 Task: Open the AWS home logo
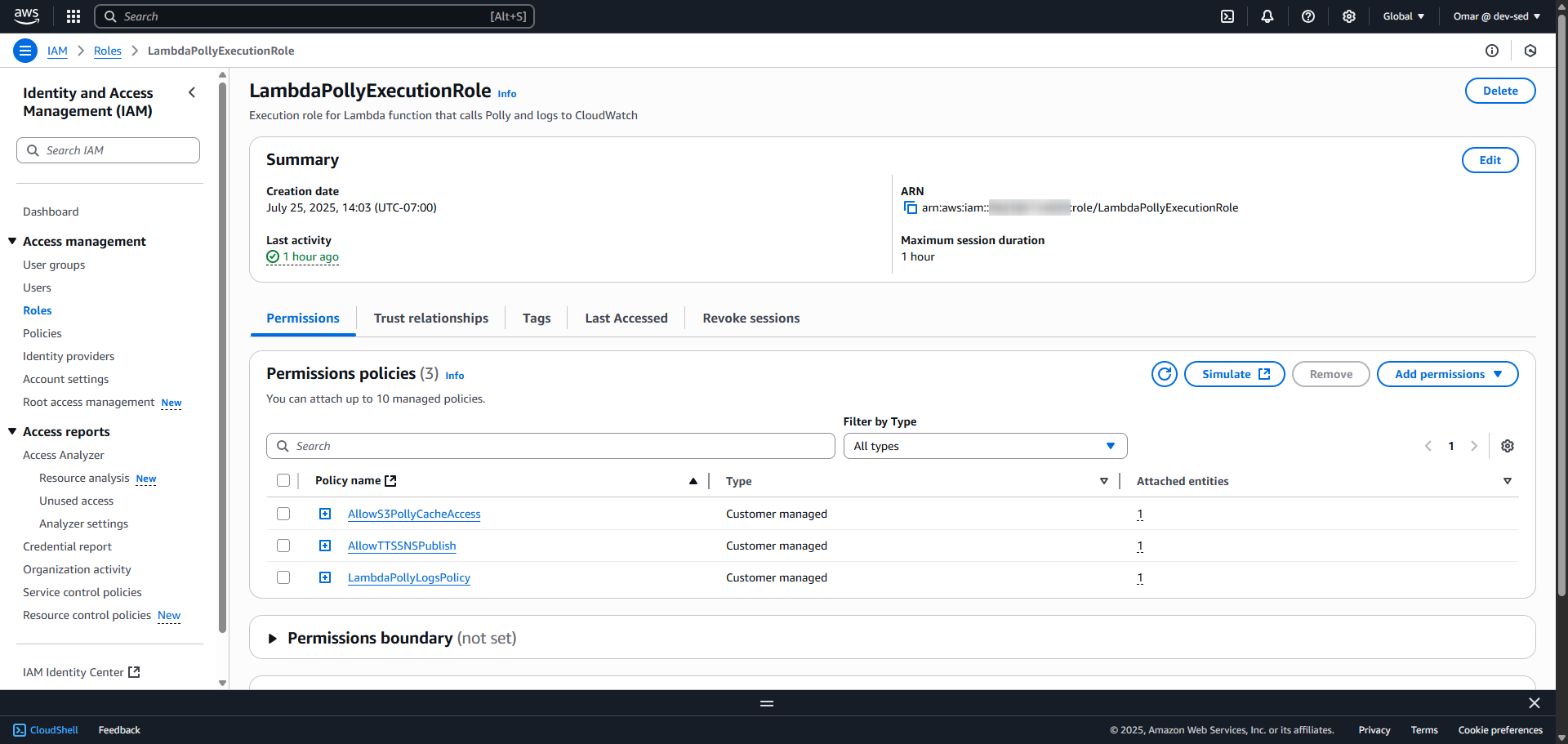coord(26,16)
